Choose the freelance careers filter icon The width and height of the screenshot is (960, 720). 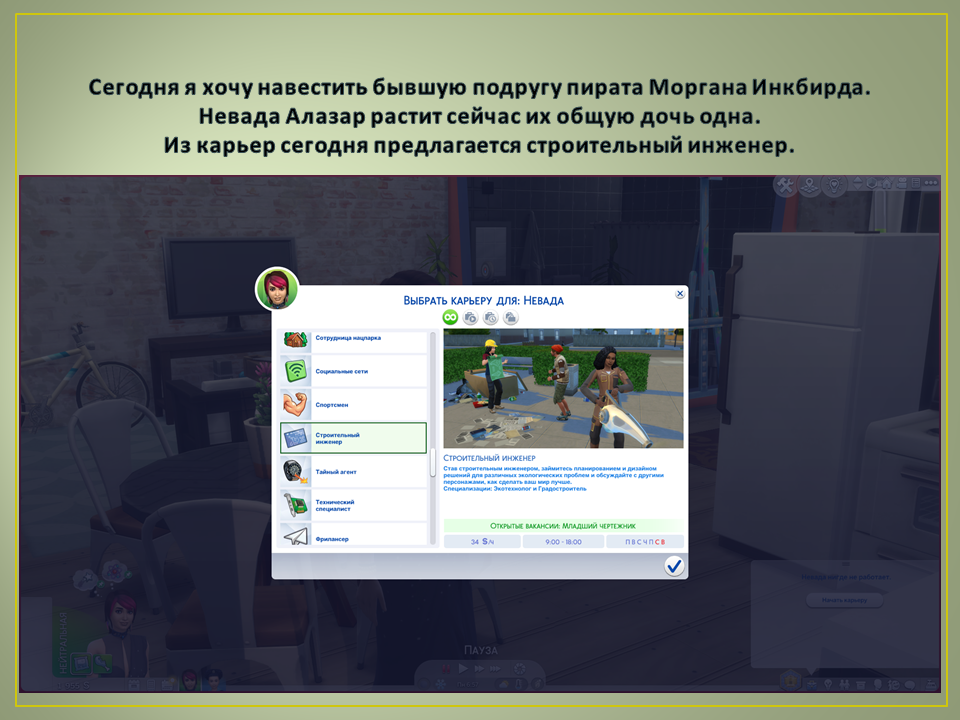(x=511, y=317)
